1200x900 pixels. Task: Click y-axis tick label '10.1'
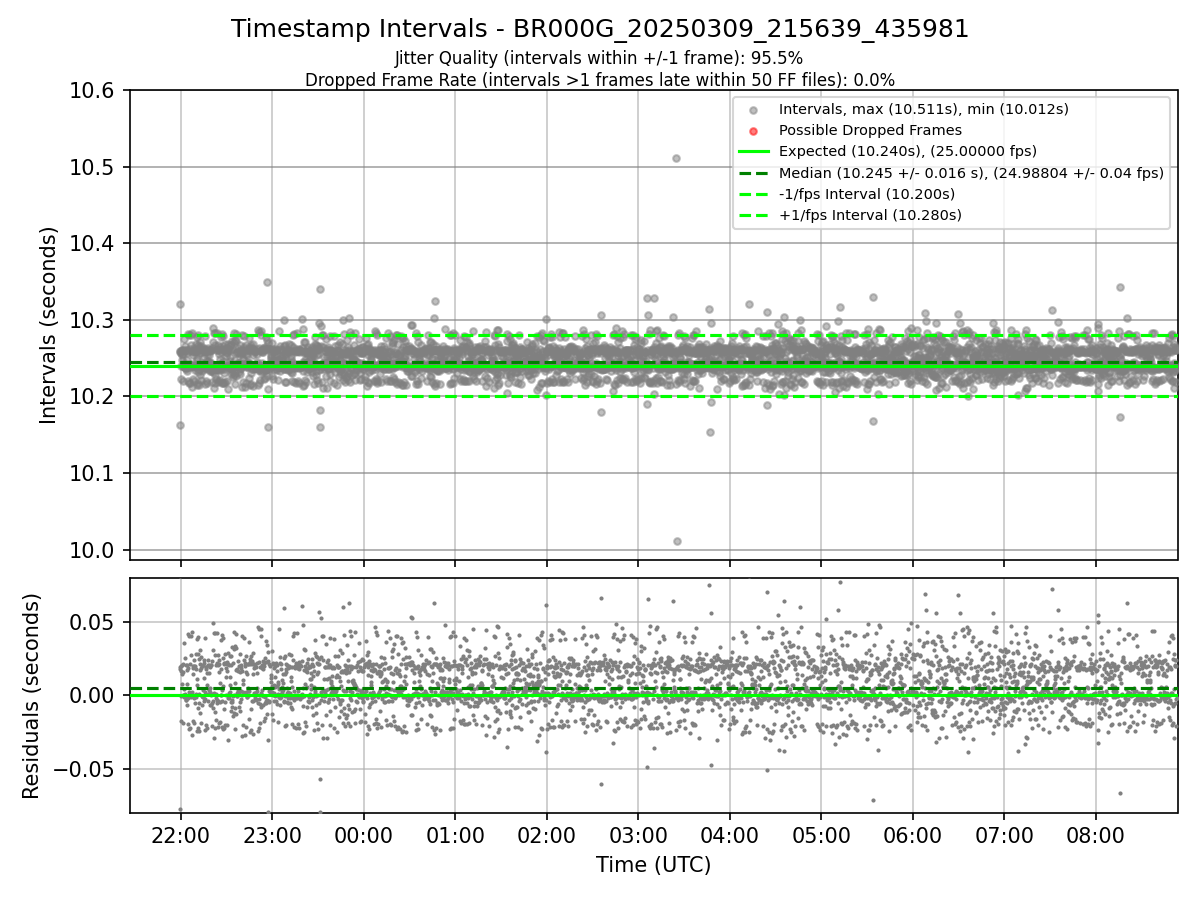(91, 473)
